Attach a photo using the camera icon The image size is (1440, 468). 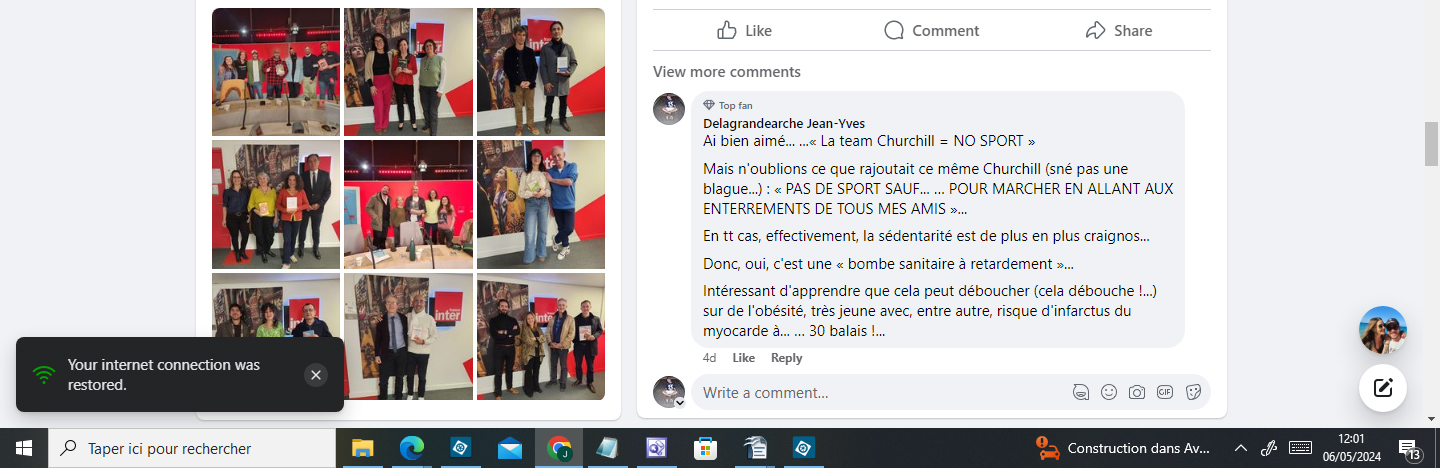pos(1137,393)
